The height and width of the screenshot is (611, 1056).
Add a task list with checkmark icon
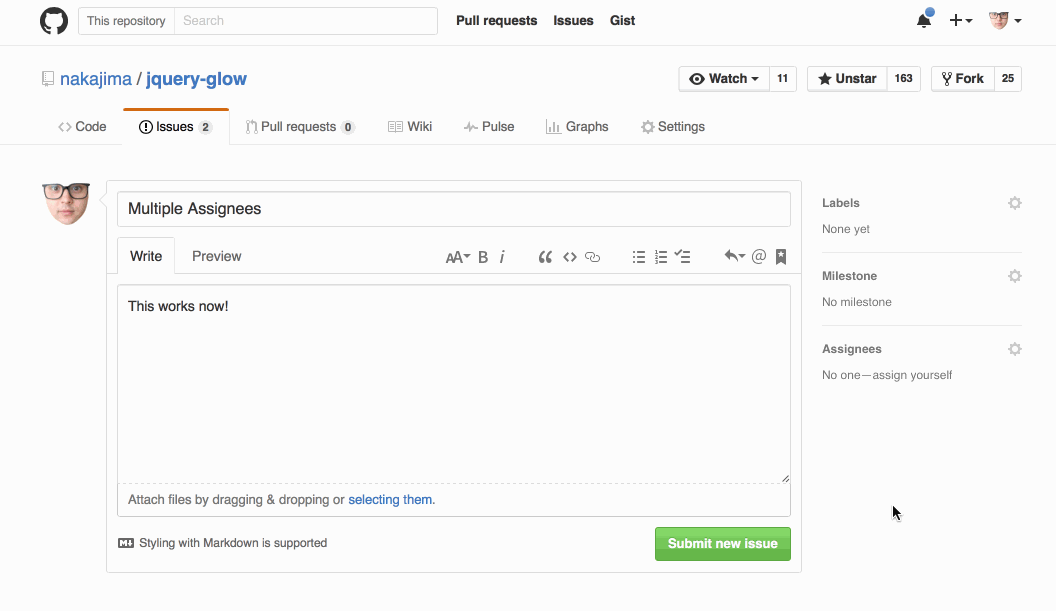(x=683, y=257)
